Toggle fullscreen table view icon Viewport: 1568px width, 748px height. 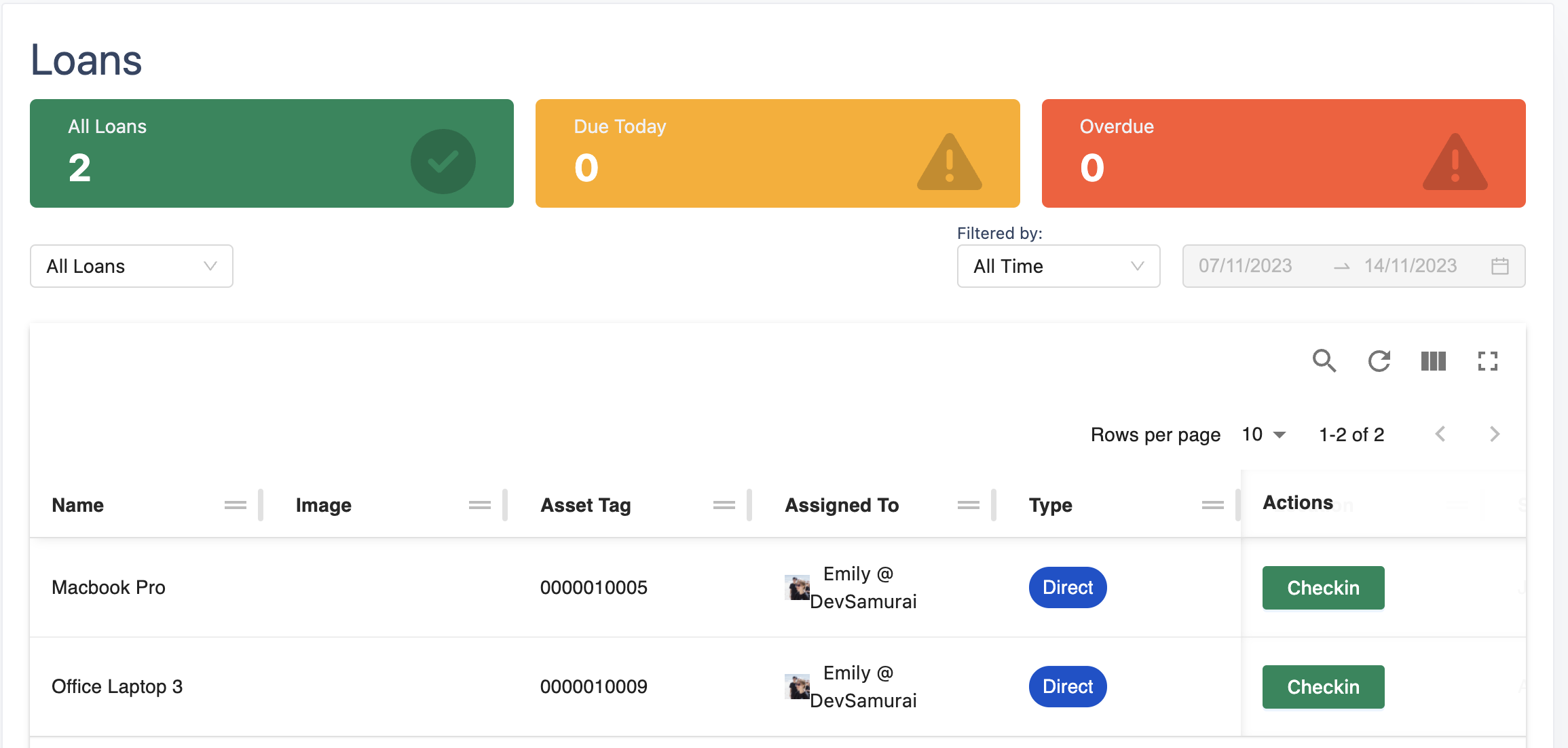1487,361
